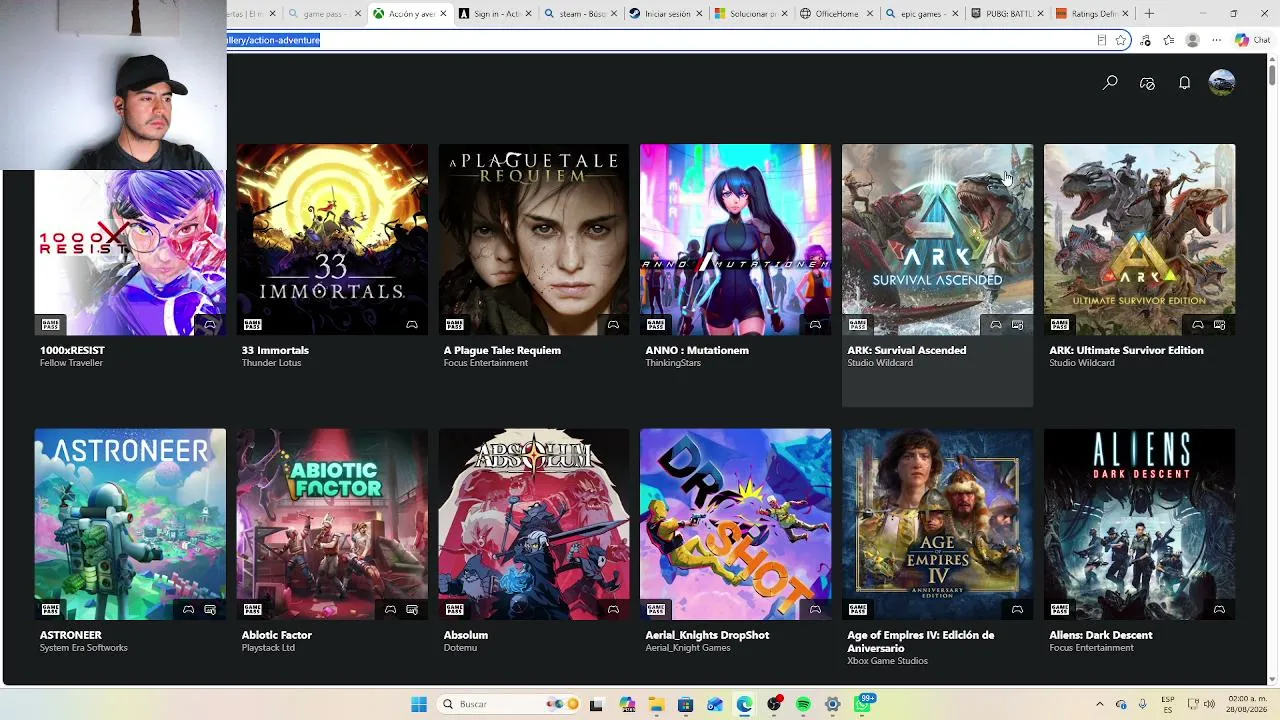Open File Explorer from the taskbar
Viewport: 1280px width, 720px height.
pos(656,704)
